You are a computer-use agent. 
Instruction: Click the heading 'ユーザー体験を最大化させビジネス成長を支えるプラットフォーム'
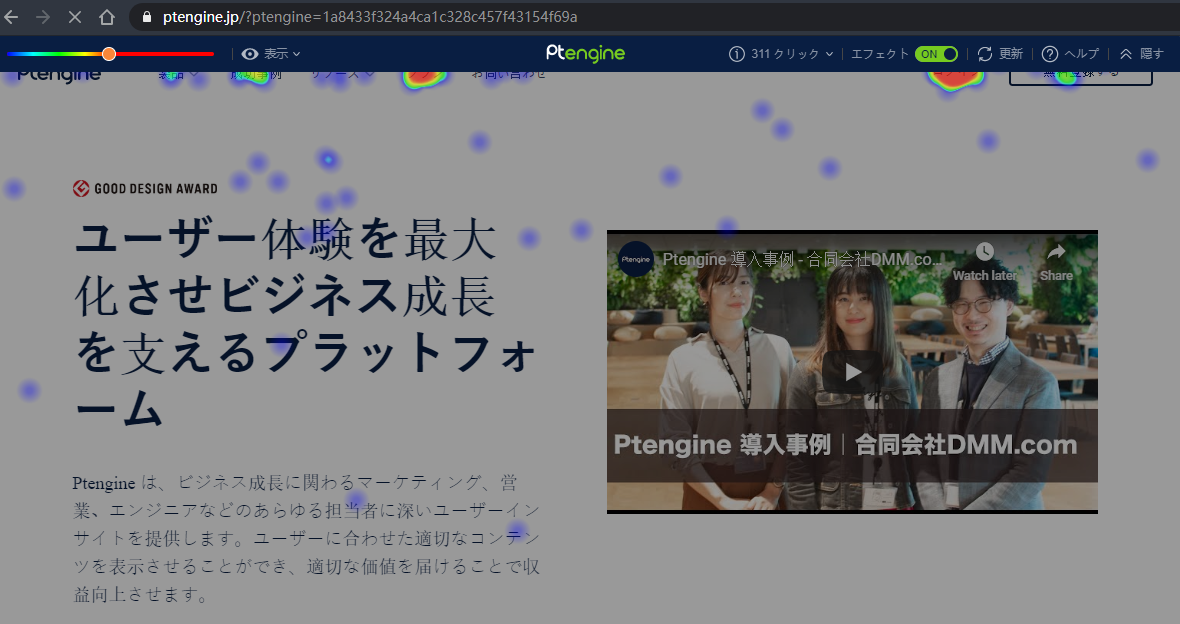(x=306, y=325)
